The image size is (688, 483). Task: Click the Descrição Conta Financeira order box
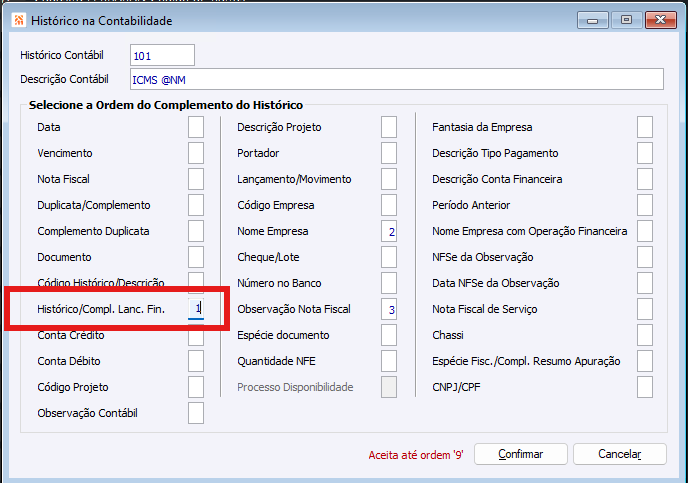(x=645, y=179)
